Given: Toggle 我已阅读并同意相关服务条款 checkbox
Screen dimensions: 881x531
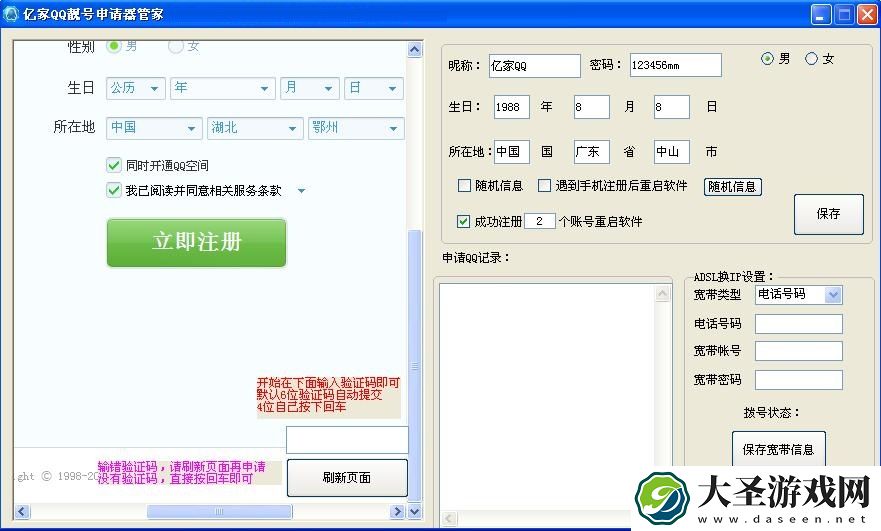Looking at the screenshot, I should (x=113, y=190).
